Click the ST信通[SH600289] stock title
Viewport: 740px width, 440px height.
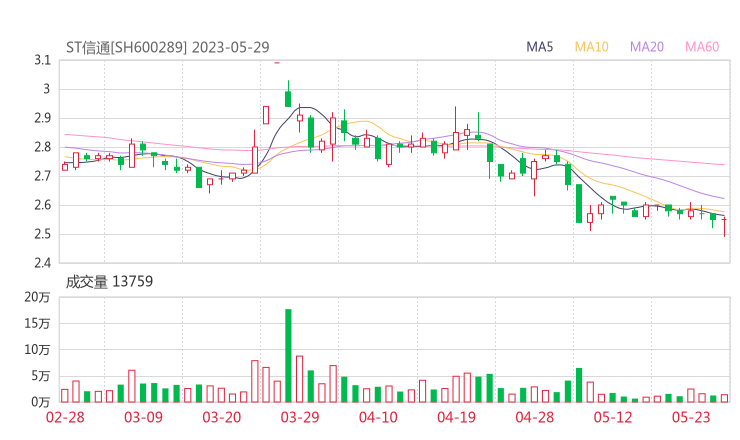pos(125,47)
